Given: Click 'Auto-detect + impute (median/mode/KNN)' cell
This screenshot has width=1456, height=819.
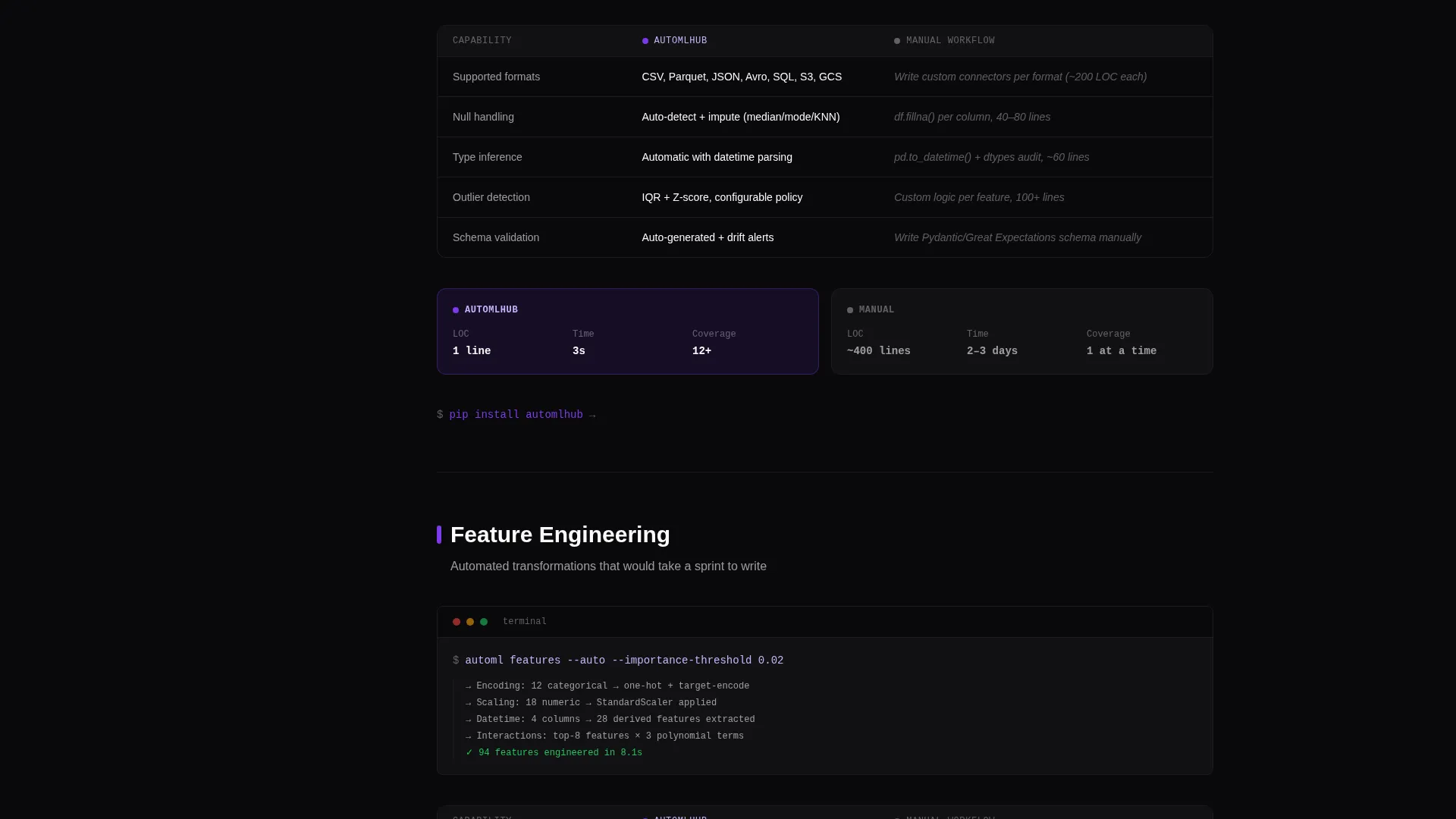Looking at the screenshot, I should click(x=741, y=117).
